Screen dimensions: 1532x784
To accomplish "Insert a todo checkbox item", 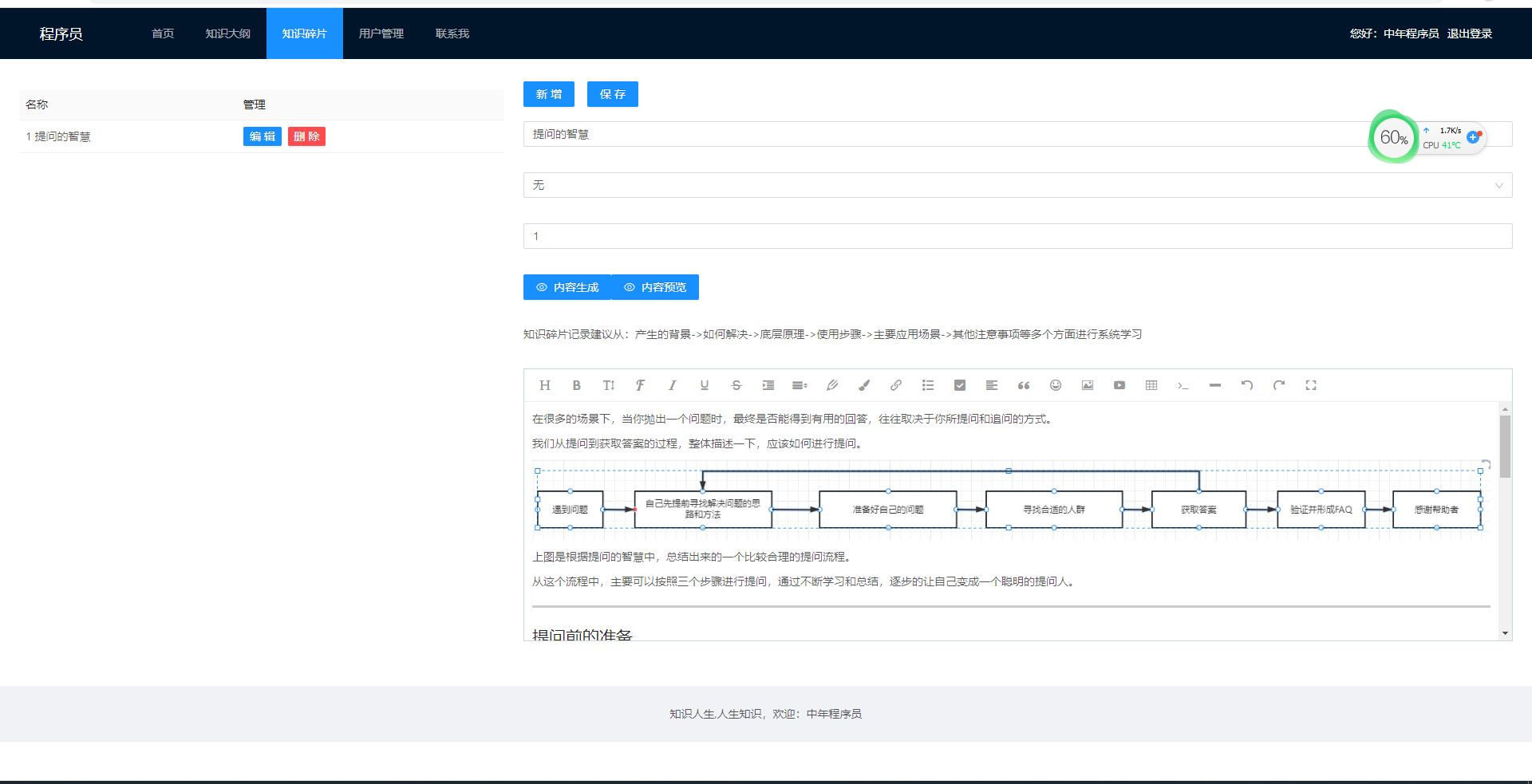I will point(960,385).
